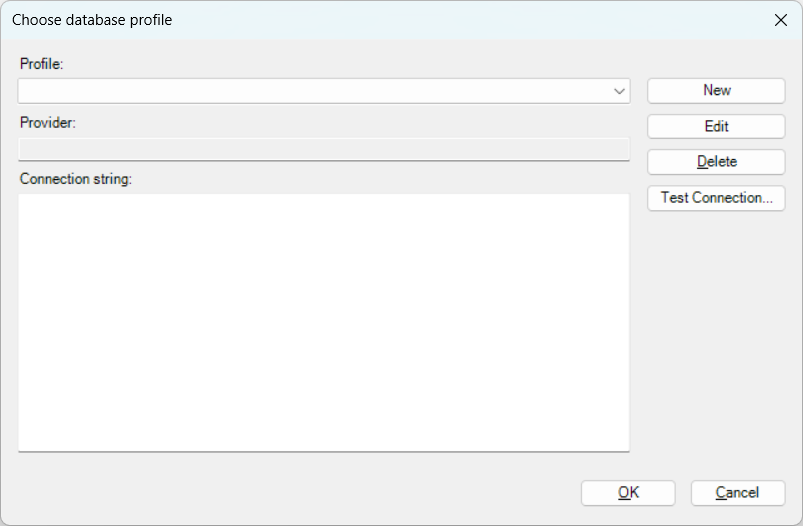Click the "Profile:" label
This screenshot has height=526, width=803.
(41, 64)
